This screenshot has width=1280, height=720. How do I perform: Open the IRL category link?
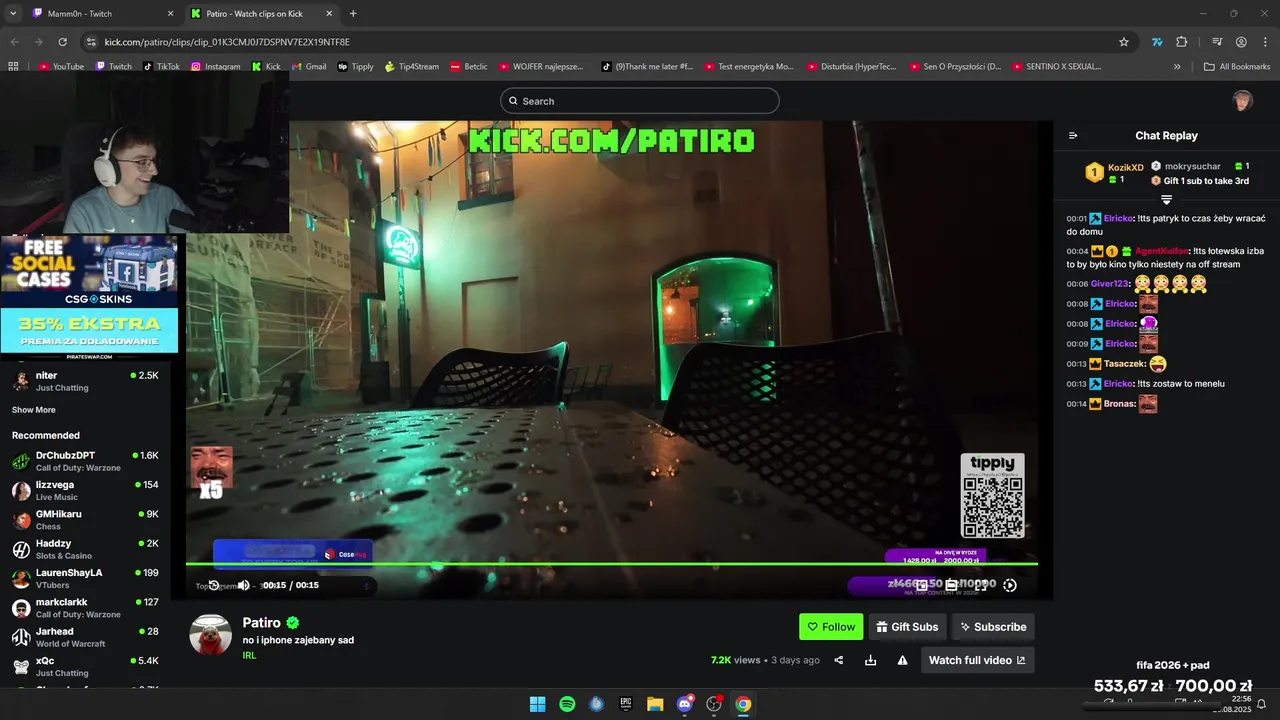click(x=249, y=656)
